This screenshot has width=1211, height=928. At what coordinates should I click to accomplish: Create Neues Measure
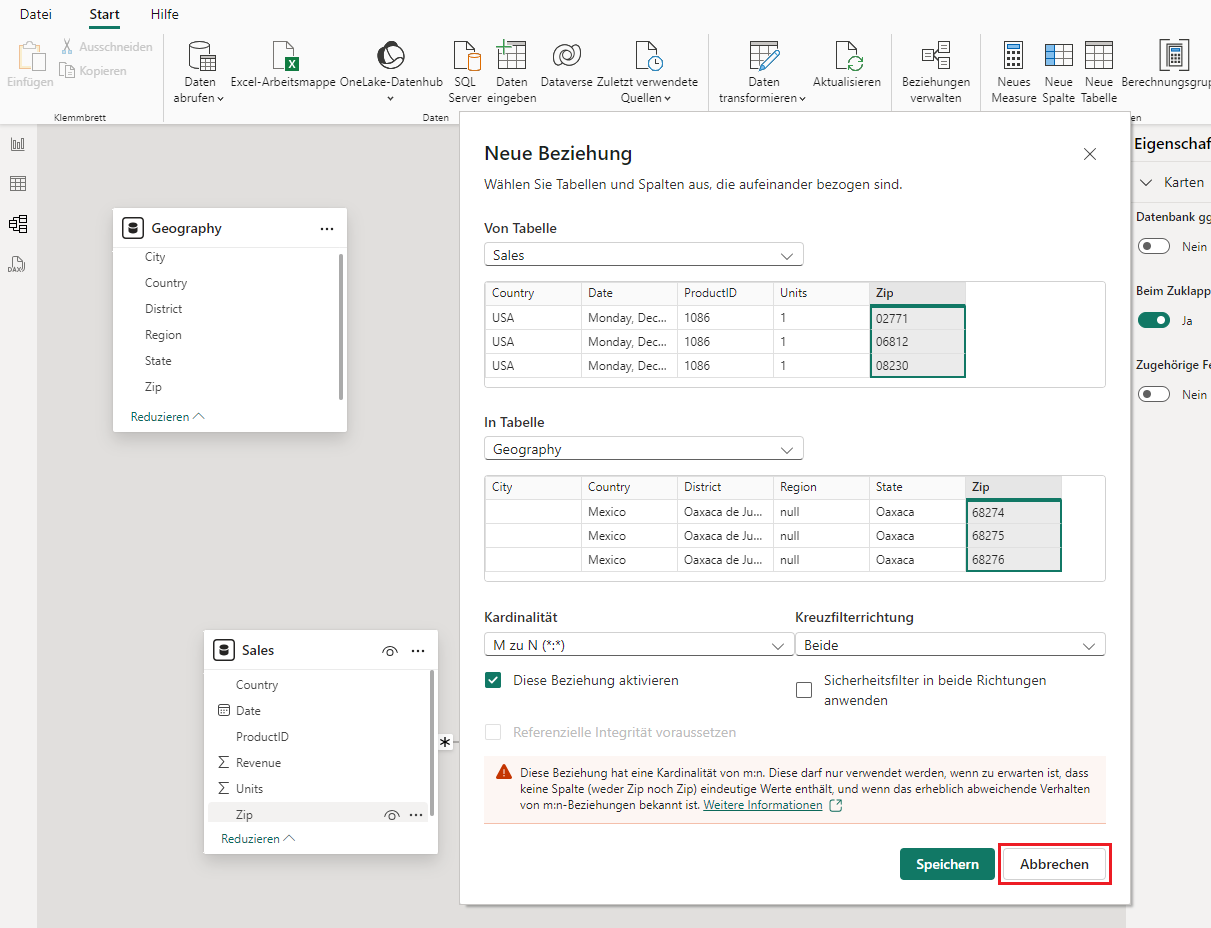click(x=1013, y=56)
